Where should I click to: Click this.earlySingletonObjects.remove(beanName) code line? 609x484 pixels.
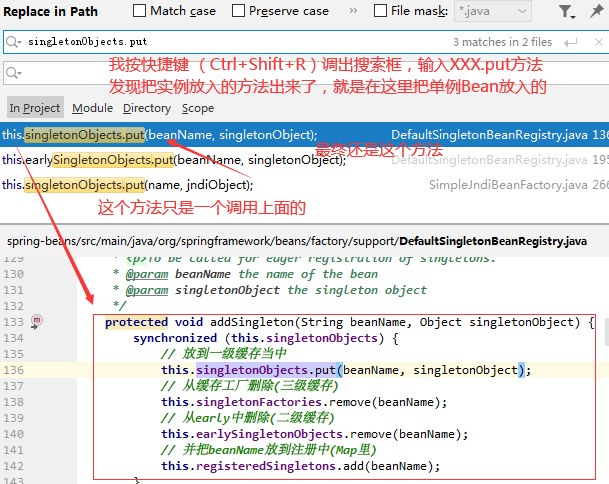[x=315, y=434]
